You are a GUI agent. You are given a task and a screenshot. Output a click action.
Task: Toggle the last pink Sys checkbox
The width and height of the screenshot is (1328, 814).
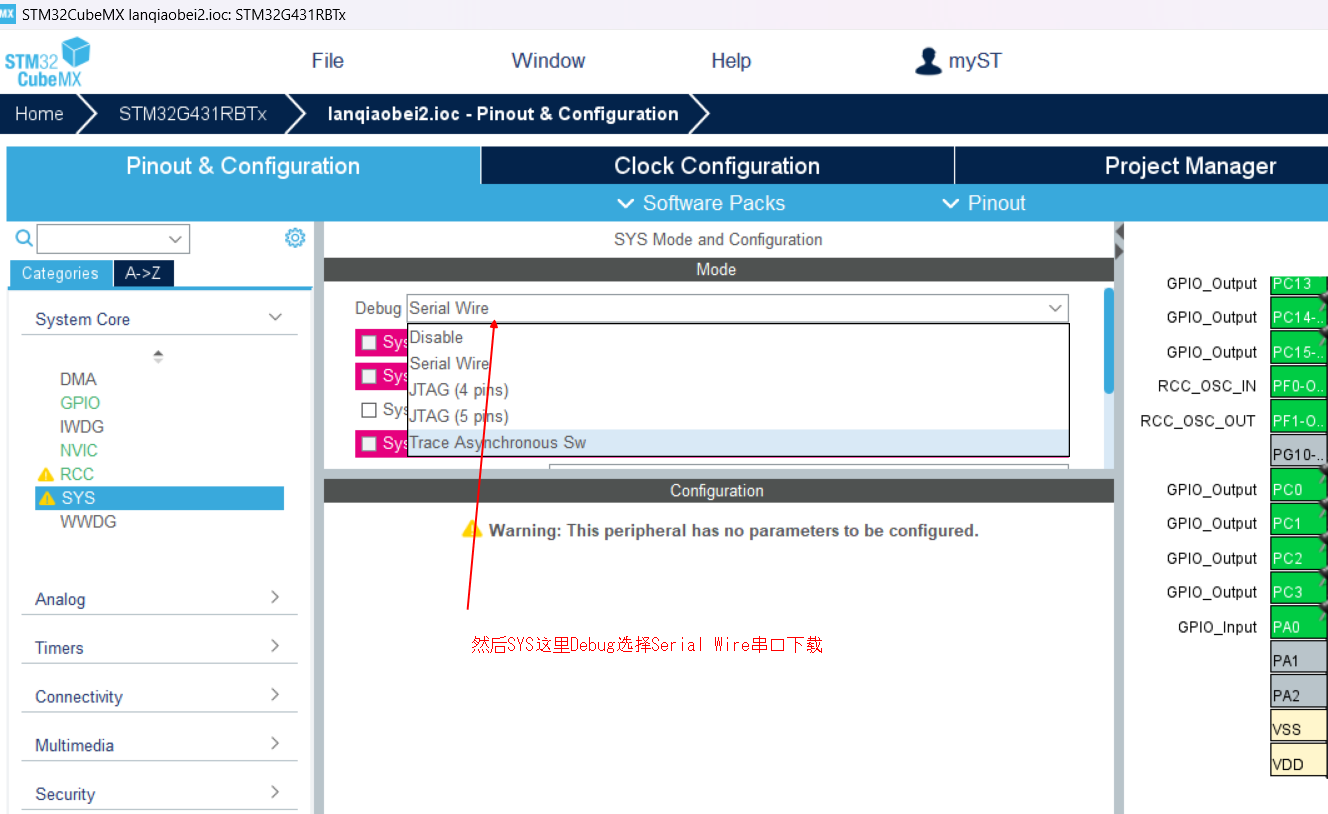[369, 443]
